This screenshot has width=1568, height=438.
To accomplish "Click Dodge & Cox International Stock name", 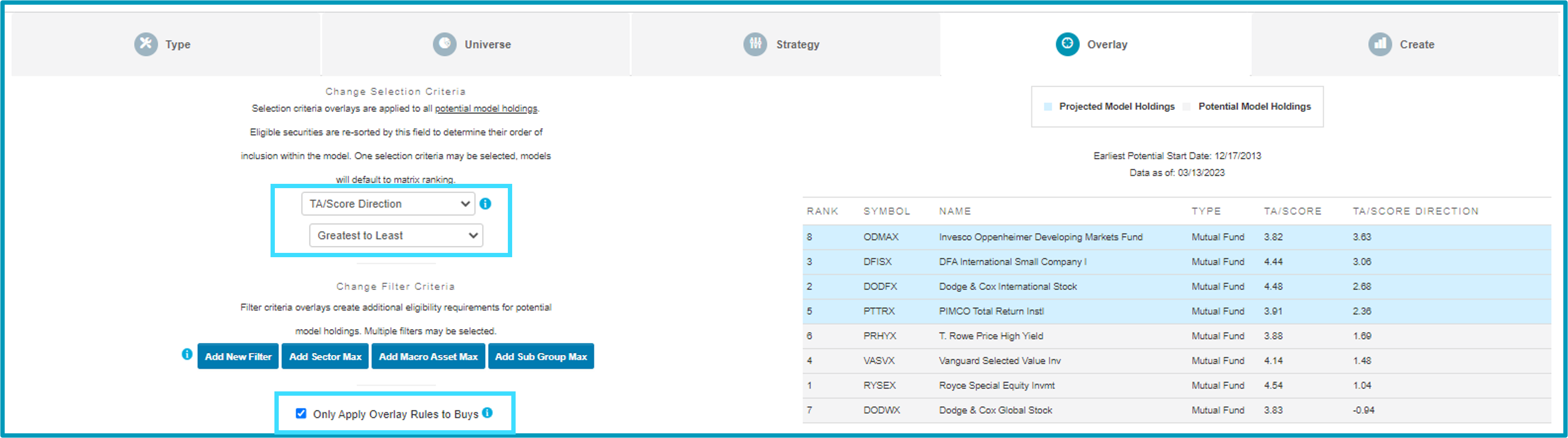I will coord(1008,286).
